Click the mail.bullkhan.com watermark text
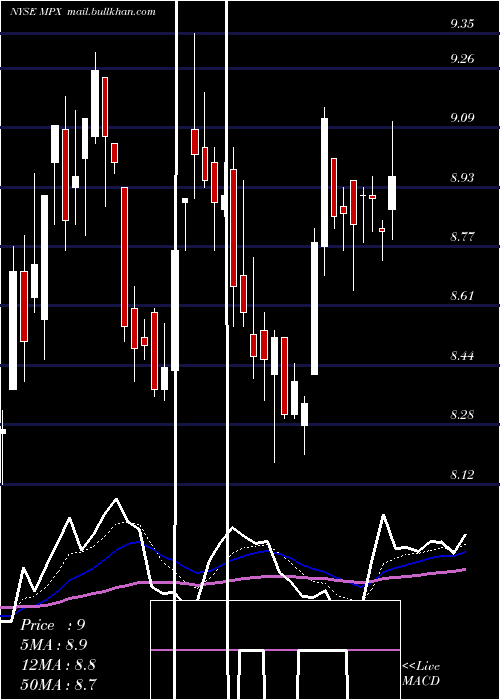500x700 pixels. click(x=111, y=12)
